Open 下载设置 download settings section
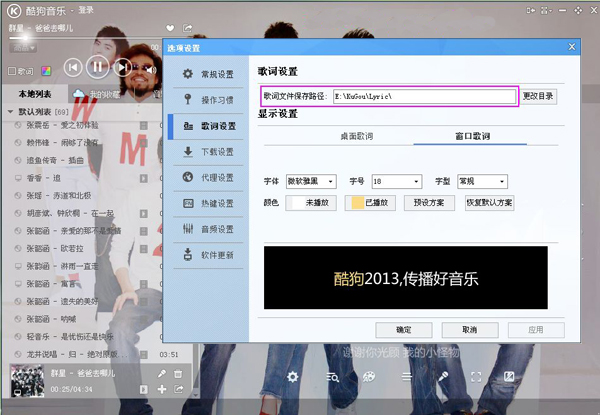600x415 pixels. [x=208, y=152]
